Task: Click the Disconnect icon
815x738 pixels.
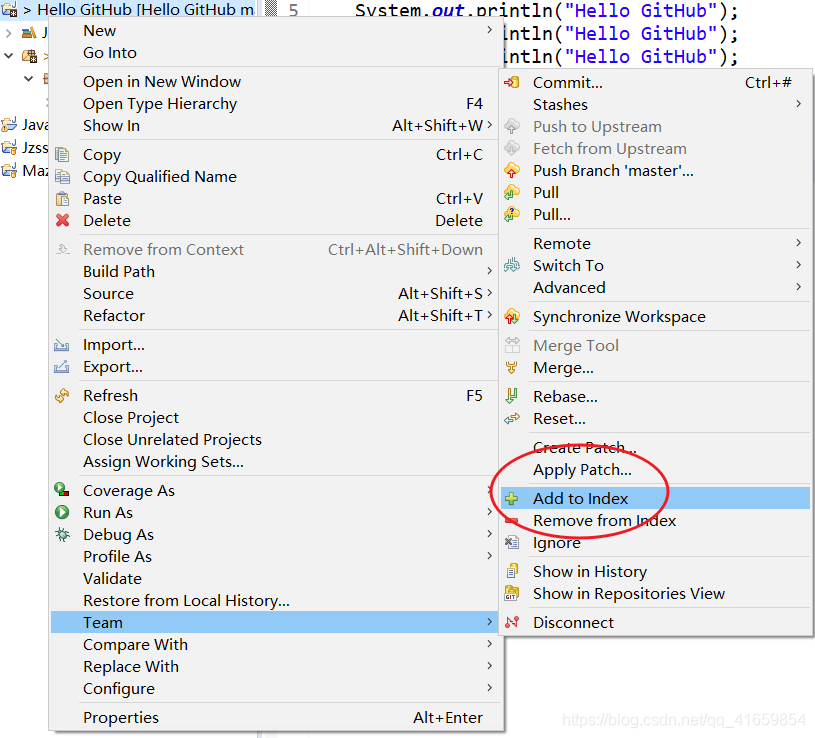Action: [512, 622]
